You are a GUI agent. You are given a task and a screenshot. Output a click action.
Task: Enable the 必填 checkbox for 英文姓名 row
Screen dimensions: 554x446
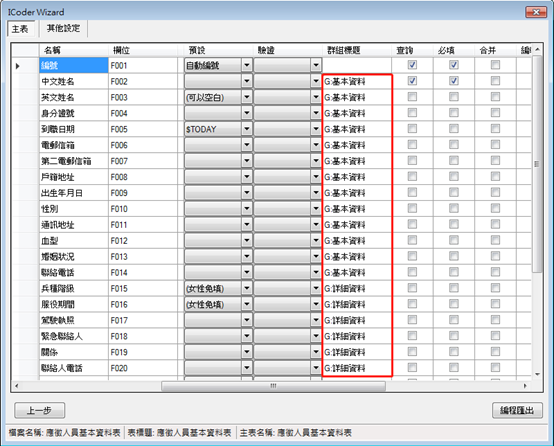tap(454, 97)
